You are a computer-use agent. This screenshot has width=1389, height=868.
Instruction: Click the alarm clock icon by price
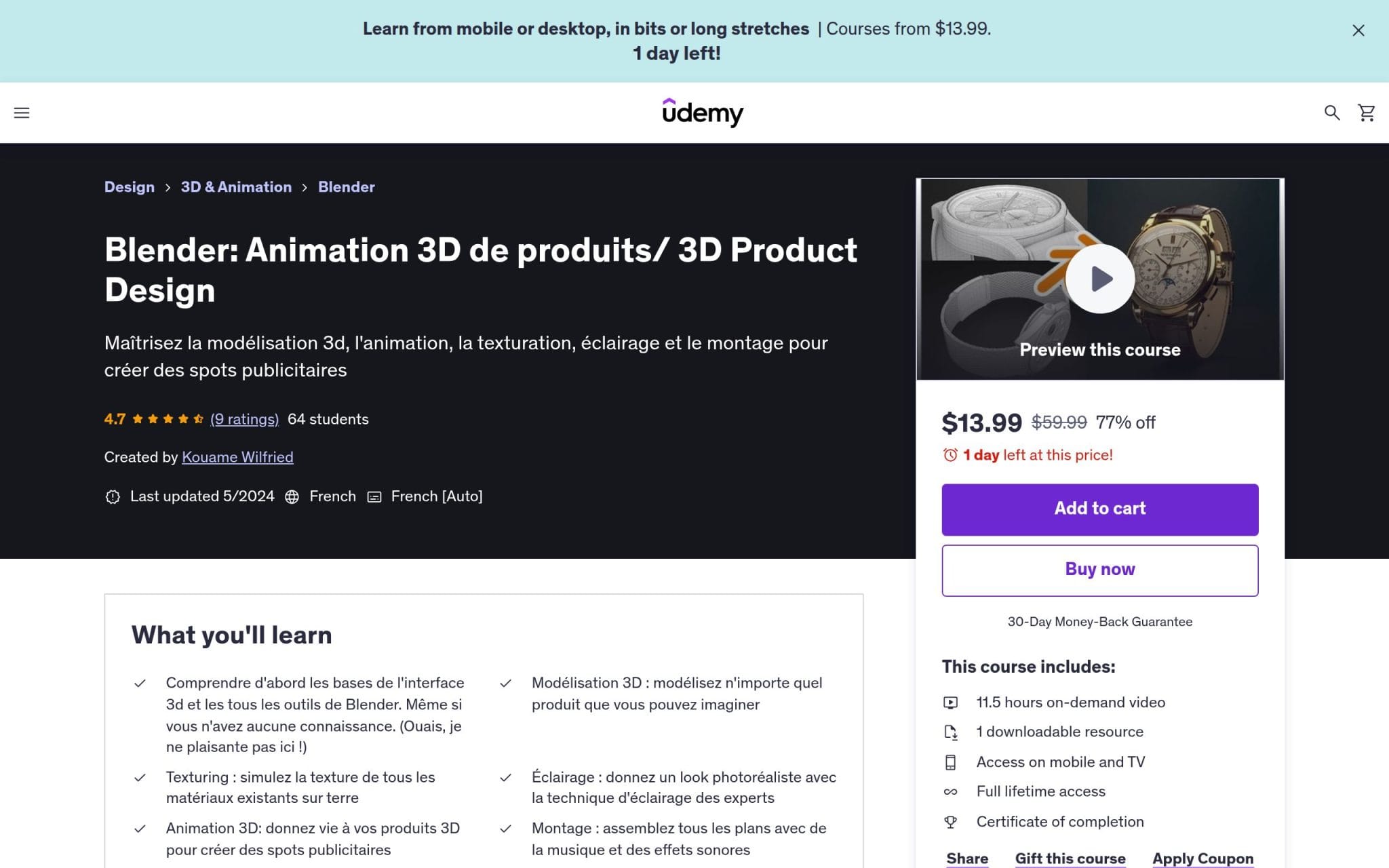(950, 455)
